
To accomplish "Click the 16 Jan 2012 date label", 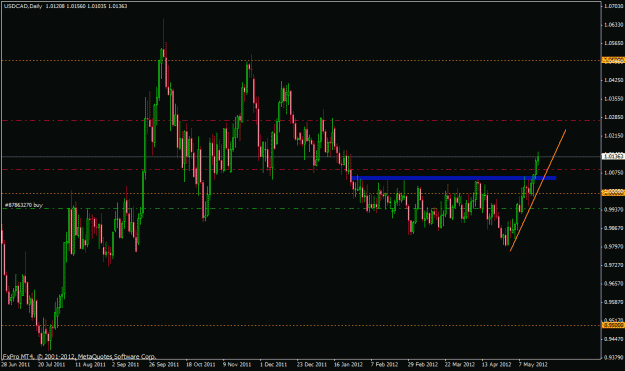I will tap(348, 365).
